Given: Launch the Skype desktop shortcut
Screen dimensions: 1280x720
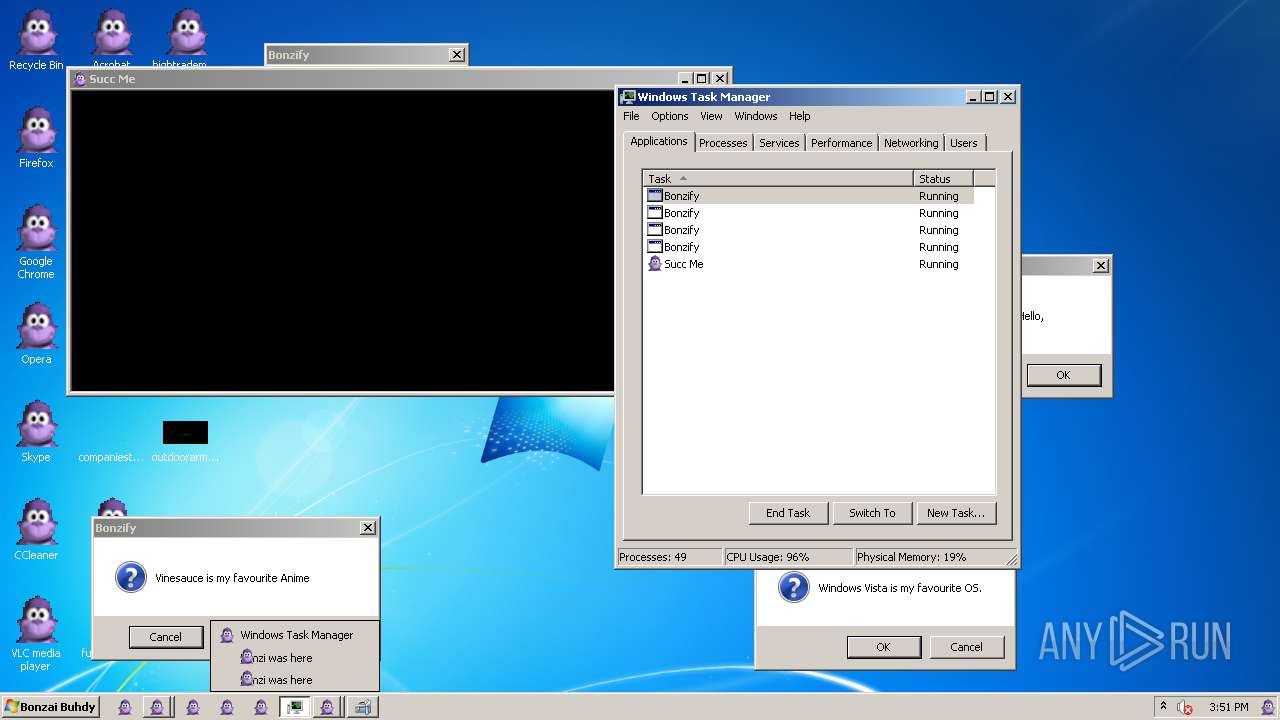Looking at the screenshot, I should 36,433.
